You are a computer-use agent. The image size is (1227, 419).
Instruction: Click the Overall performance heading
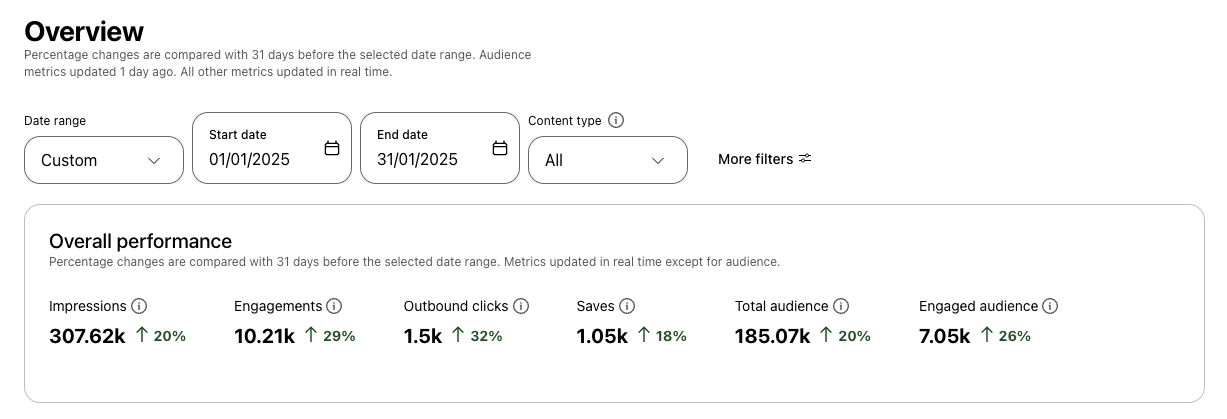tap(140, 241)
